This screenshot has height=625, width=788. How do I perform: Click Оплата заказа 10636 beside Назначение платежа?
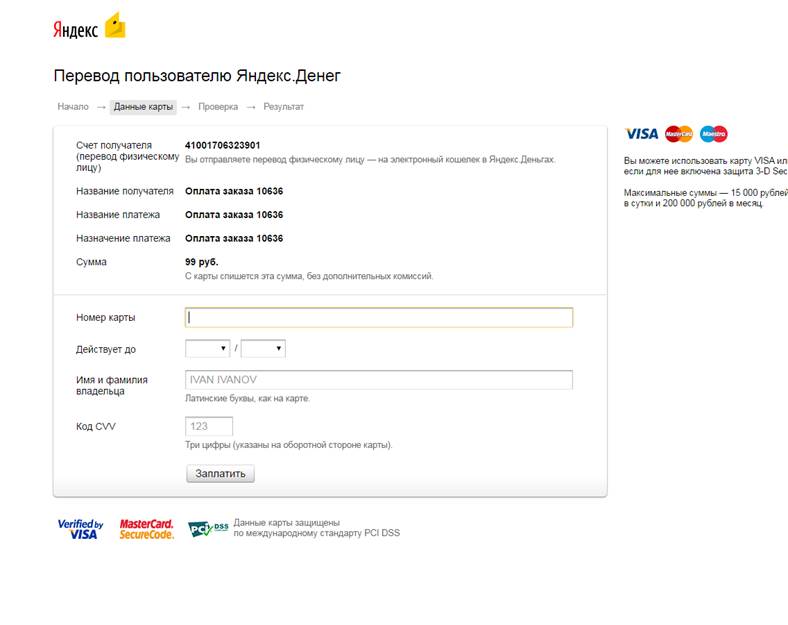[x=234, y=238]
